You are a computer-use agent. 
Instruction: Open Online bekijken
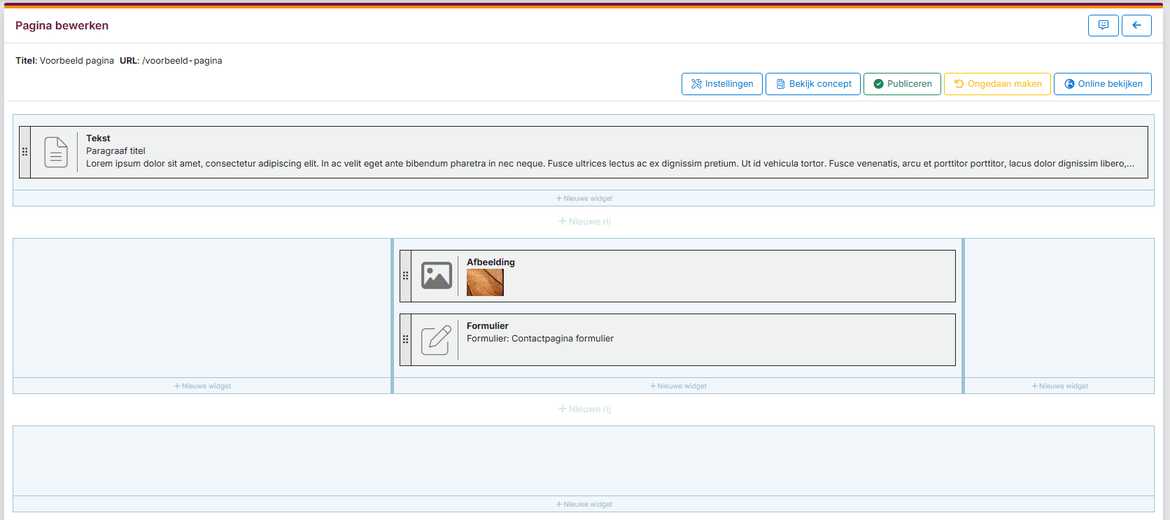[1102, 84]
